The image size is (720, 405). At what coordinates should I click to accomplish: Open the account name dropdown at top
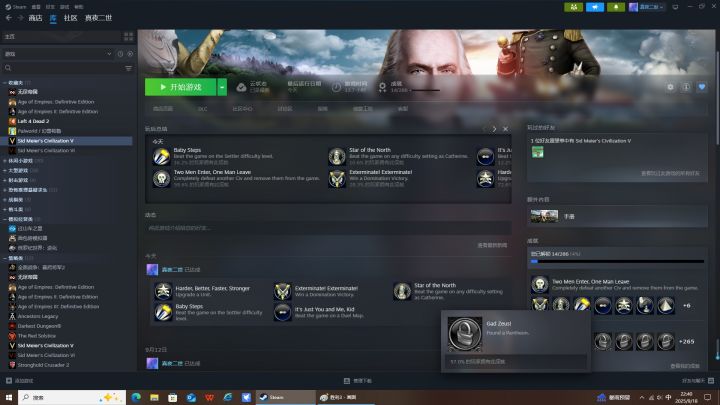pyautogui.click(x=647, y=7)
